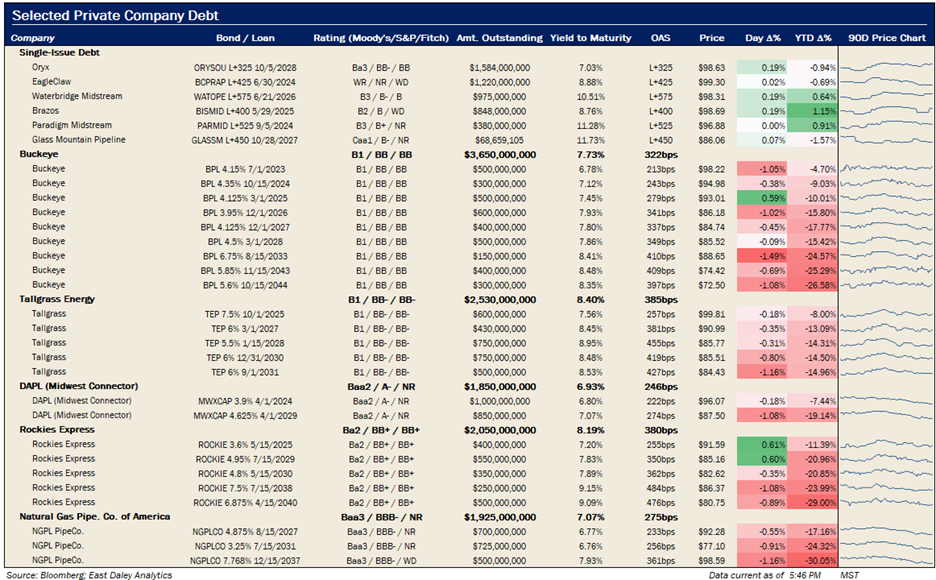Click TEP 7.5% 10/1/2025 bond
This screenshot has width=936, height=580.
click(x=245, y=314)
